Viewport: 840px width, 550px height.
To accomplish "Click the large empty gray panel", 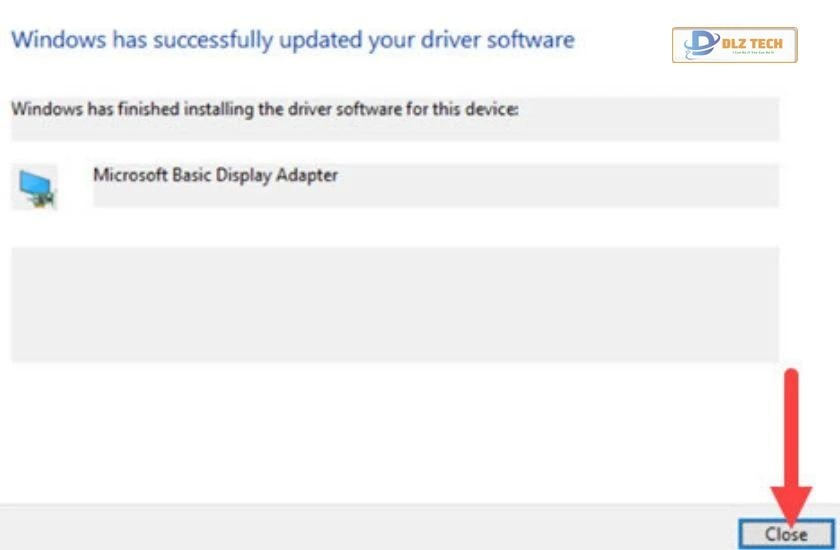I will click(x=394, y=304).
